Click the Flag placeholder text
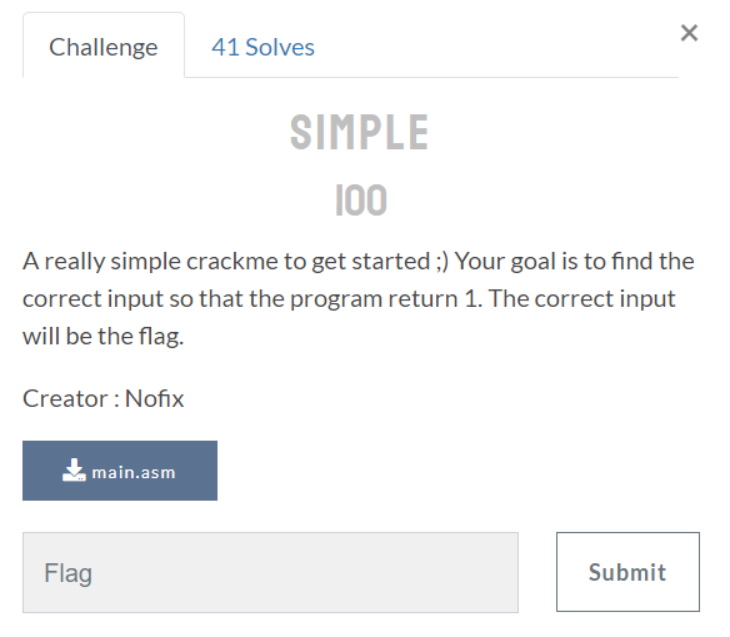Image resolution: width=730 pixels, height=637 pixels. 68,573
